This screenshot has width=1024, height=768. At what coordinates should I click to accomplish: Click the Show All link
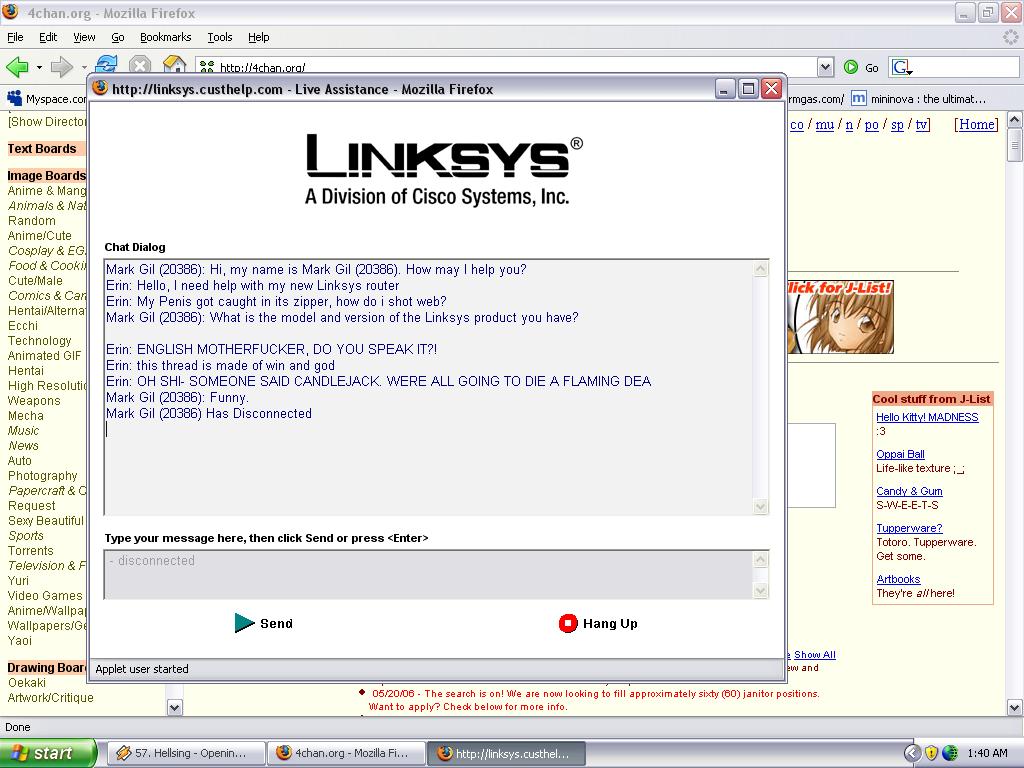tap(814, 655)
